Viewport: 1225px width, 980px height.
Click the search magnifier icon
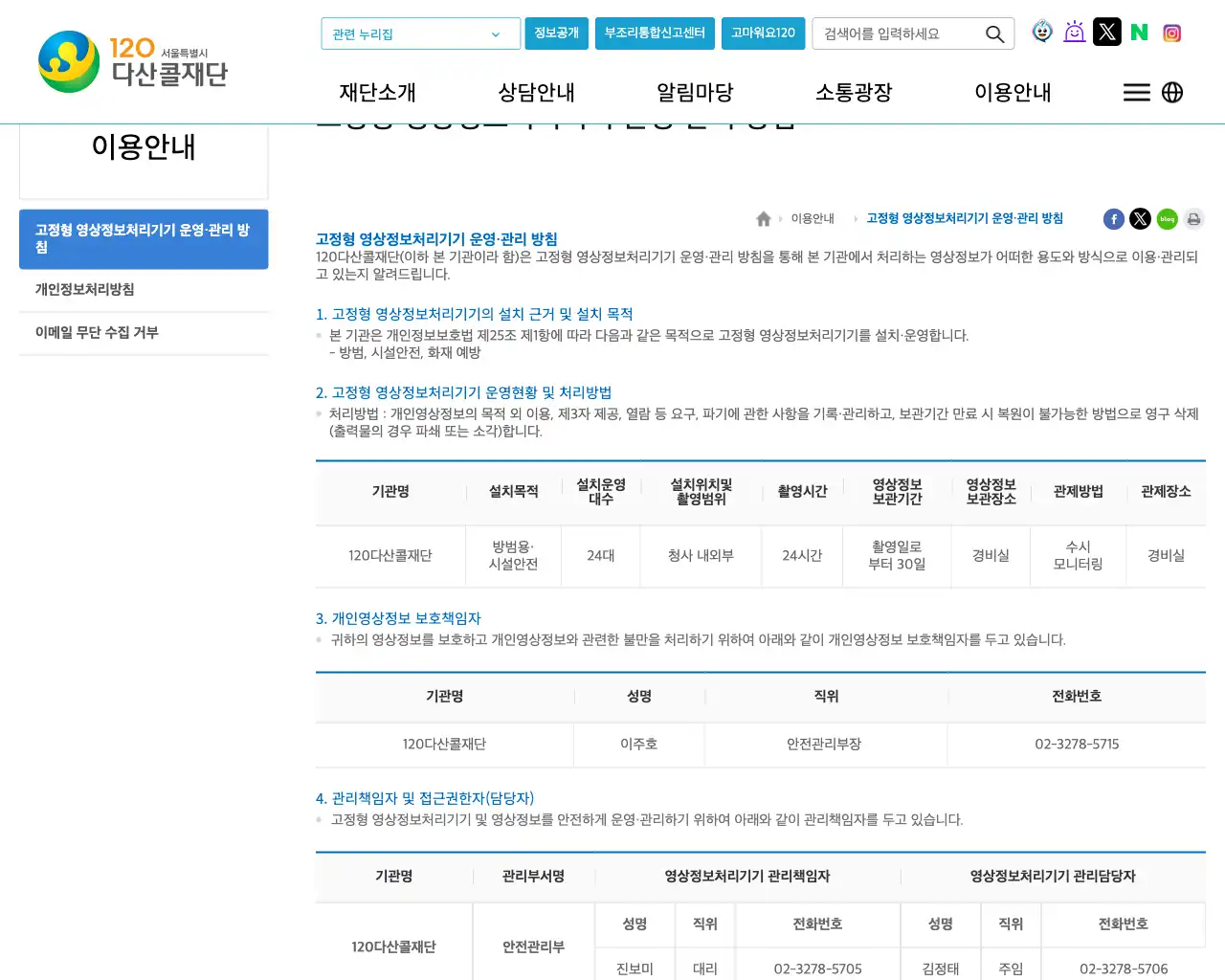click(x=995, y=34)
